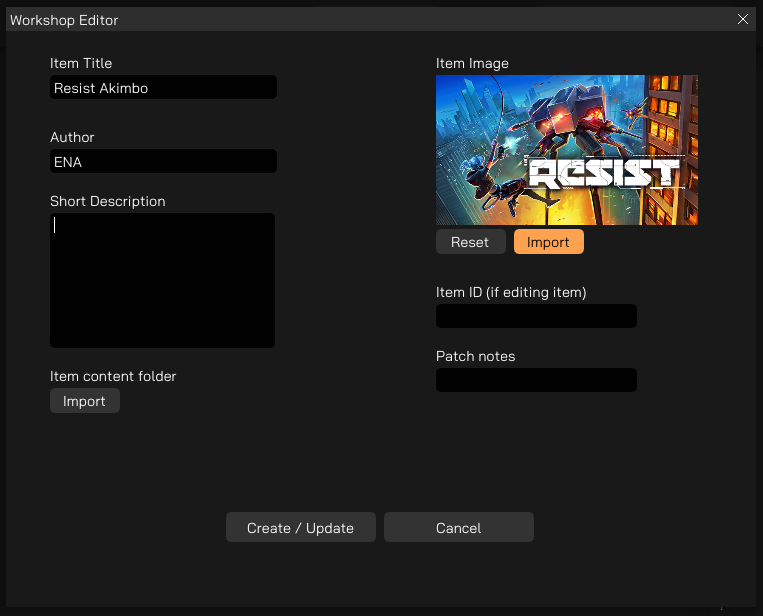Click the 'Author' label
The height and width of the screenshot is (616, 763).
[72, 137]
